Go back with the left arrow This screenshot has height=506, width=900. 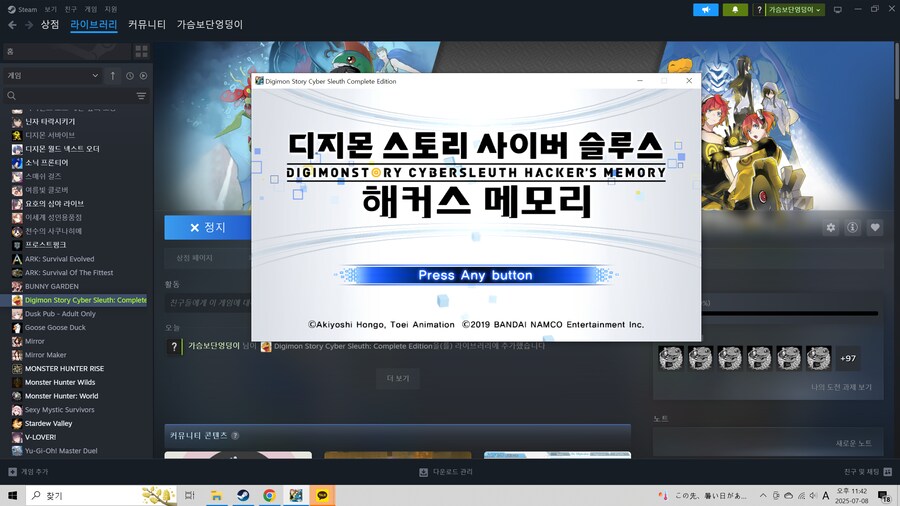click(x=12, y=25)
